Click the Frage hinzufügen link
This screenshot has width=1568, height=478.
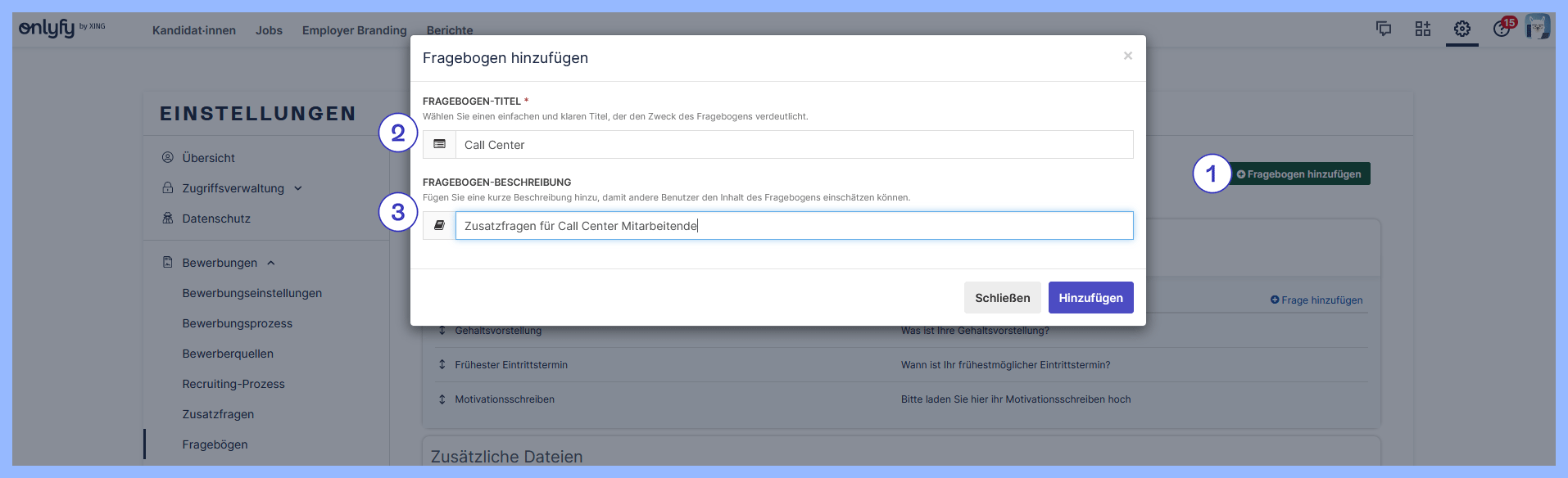pyautogui.click(x=1316, y=300)
